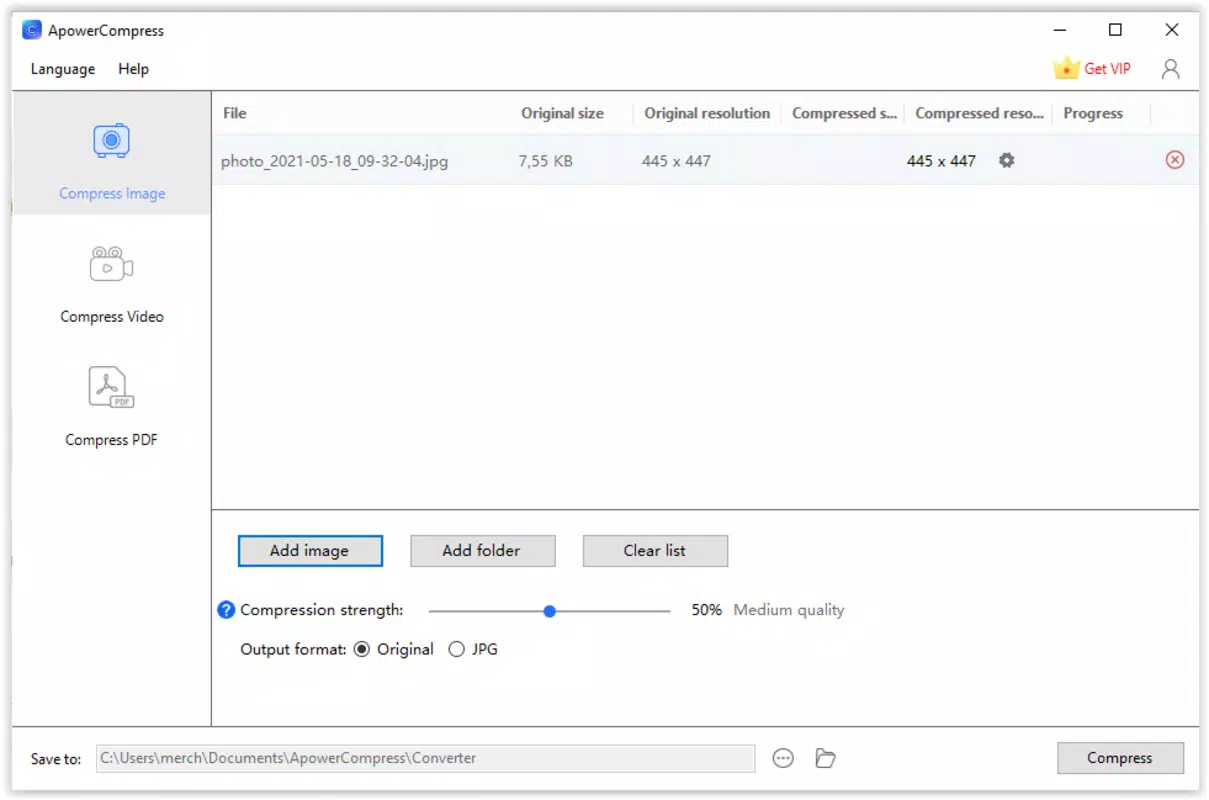Select the photo_2021-05-18_09-32-04.jpg filename

click(x=334, y=161)
